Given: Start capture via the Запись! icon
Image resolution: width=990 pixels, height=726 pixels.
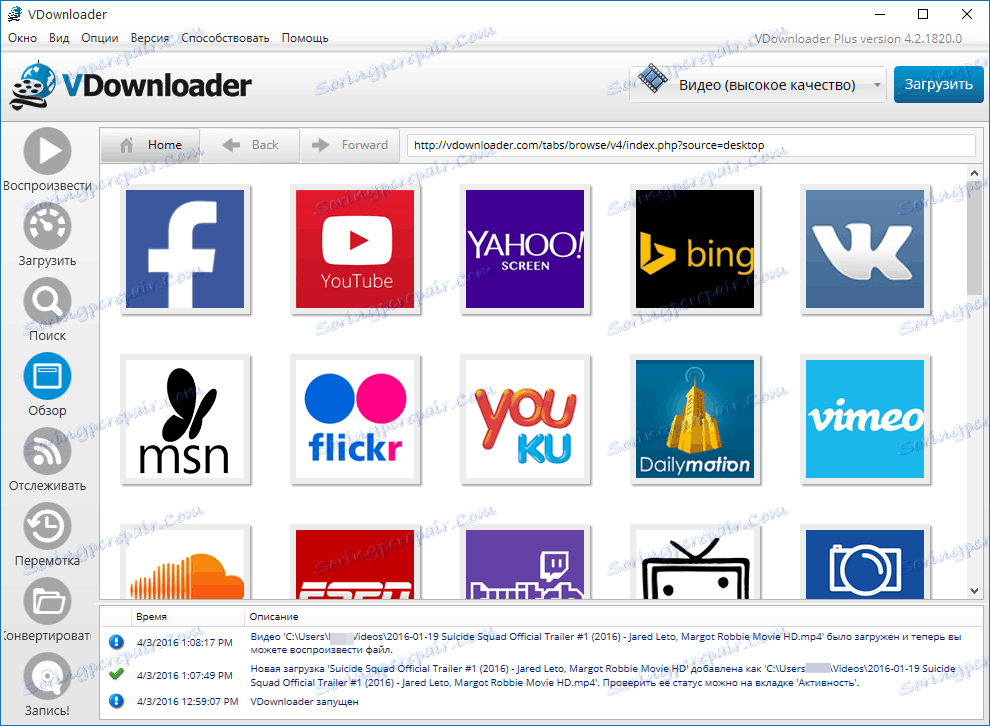Looking at the screenshot, I should (47, 676).
